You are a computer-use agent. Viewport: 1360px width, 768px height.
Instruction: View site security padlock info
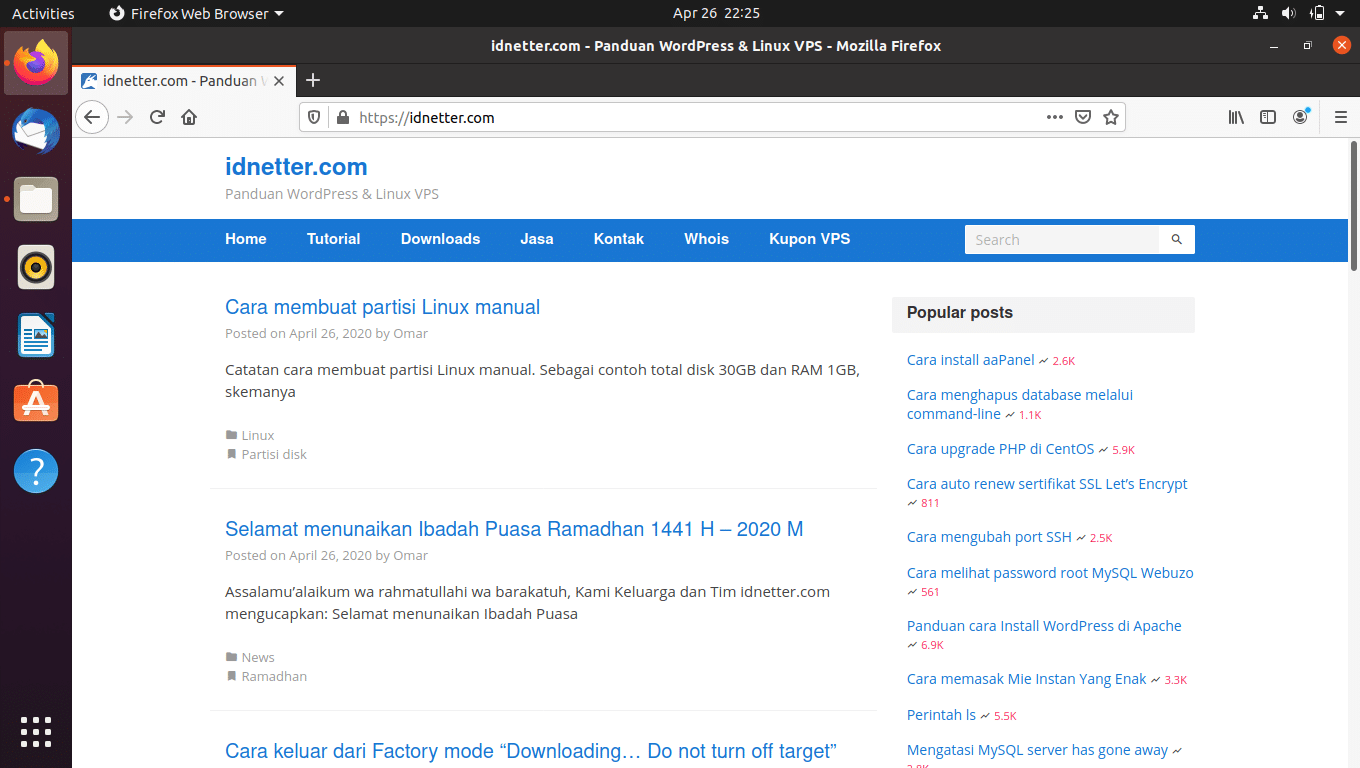pos(343,117)
